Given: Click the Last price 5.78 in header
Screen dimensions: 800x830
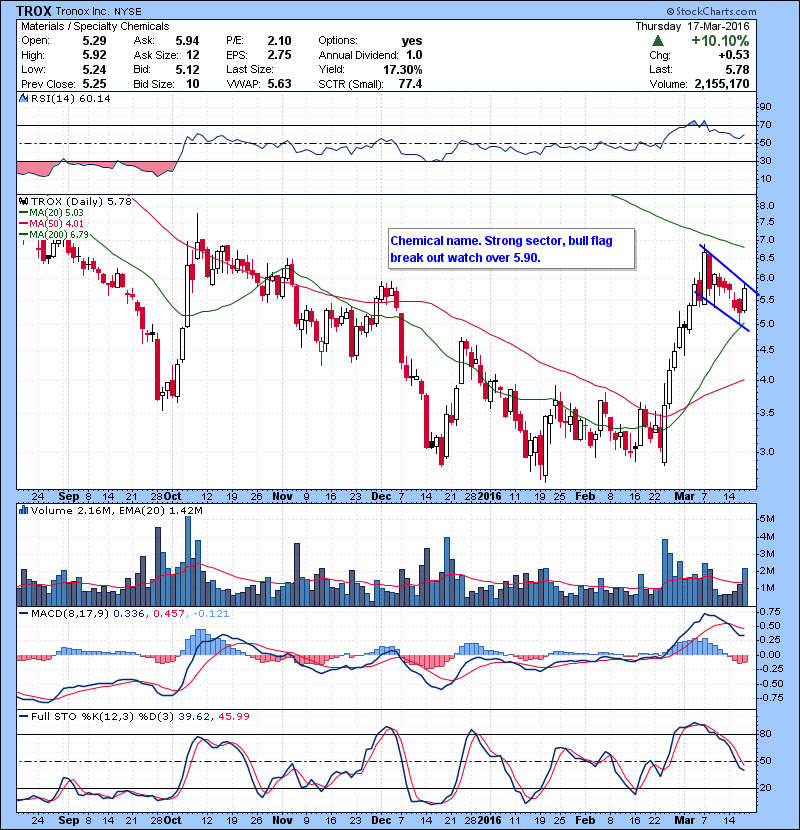Looking at the screenshot, I should click(x=737, y=69).
